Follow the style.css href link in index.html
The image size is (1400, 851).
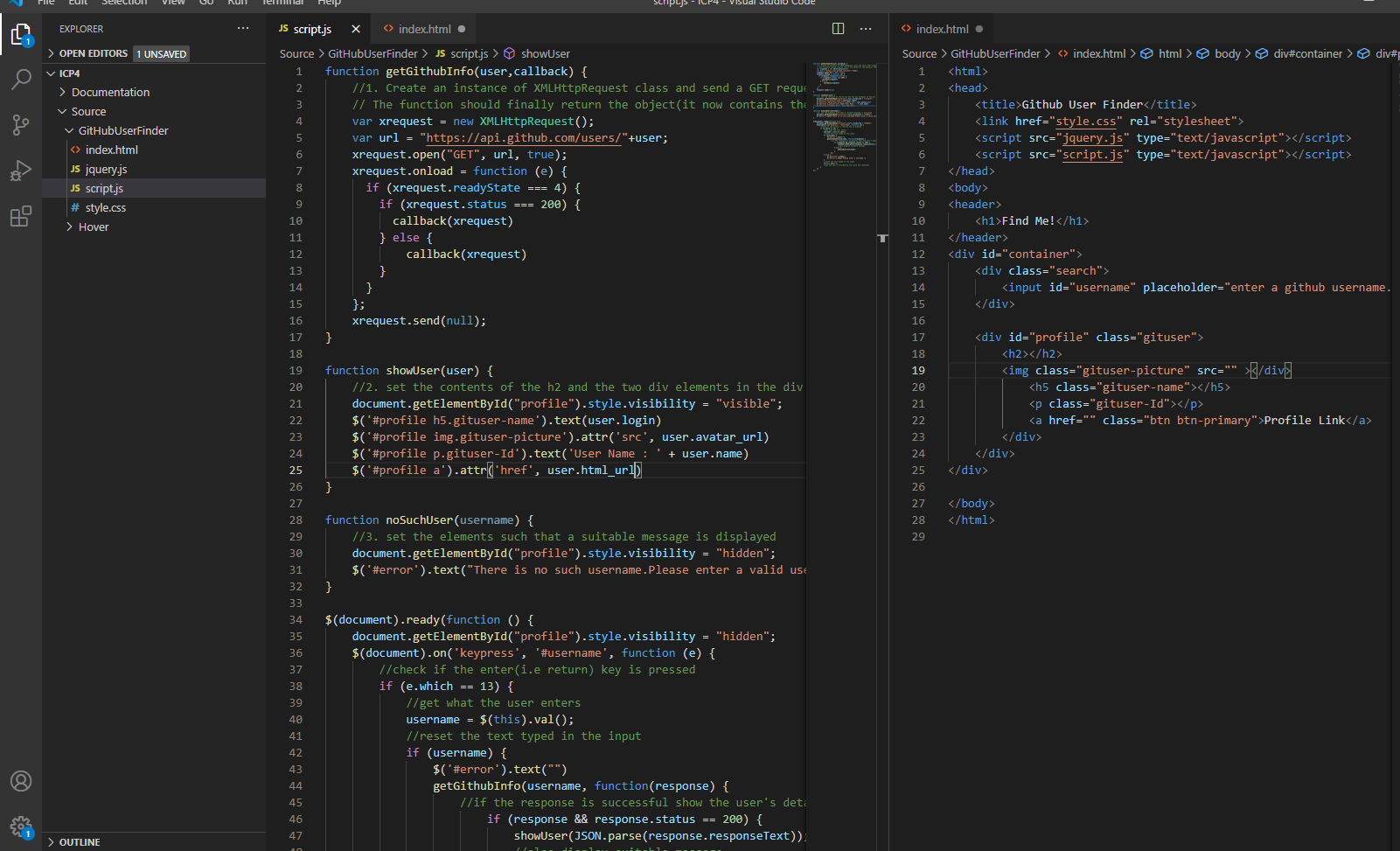click(x=1085, y=122)
